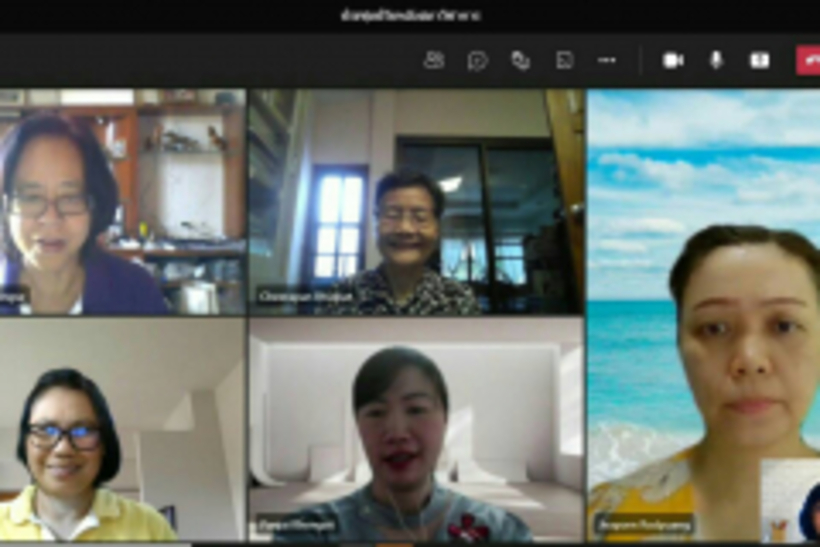
Task: Open the participants list icon
Action: [434, 60]
